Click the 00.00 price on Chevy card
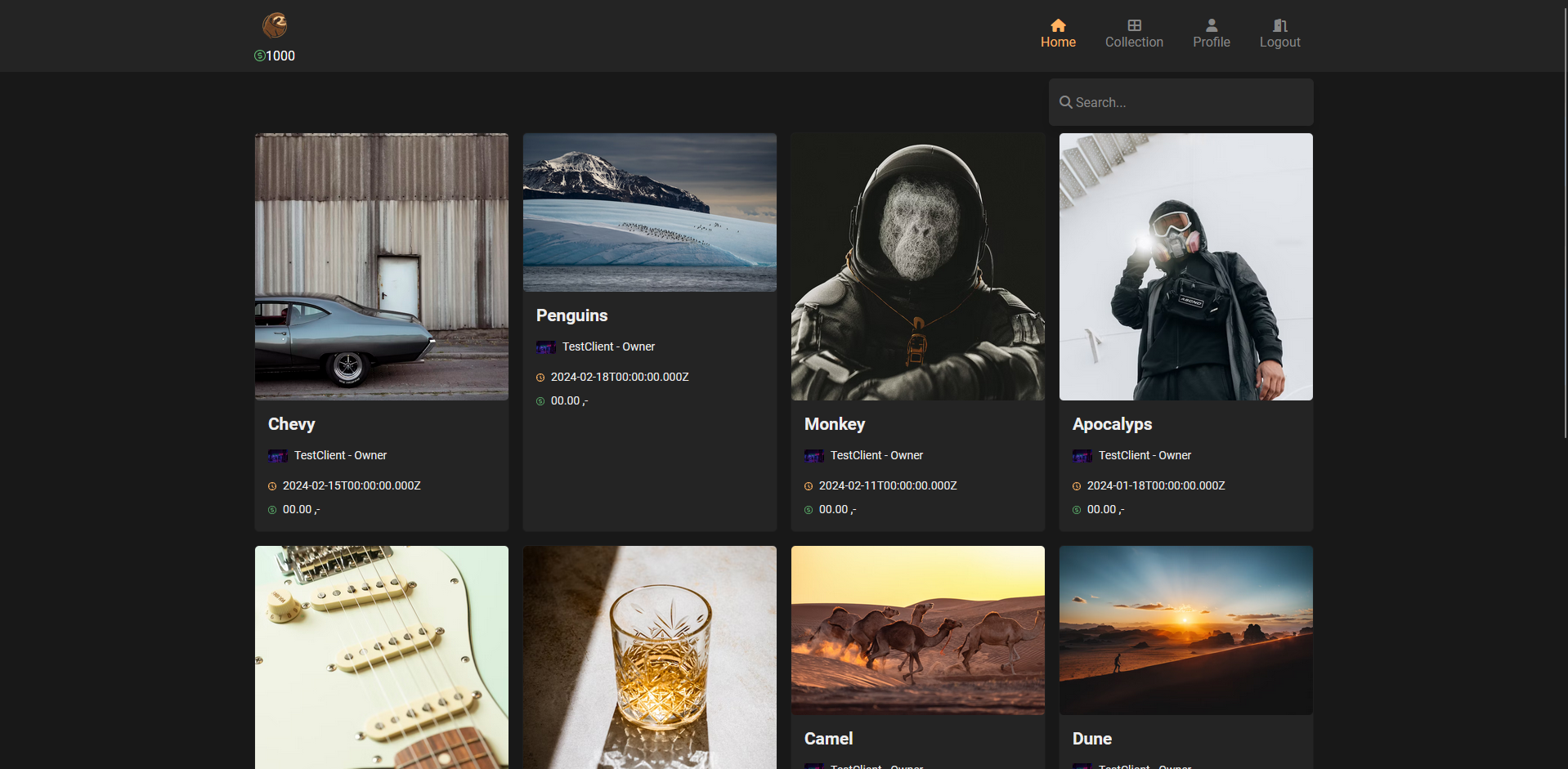This screenshot has width=1568, height=769. click(x=301, y=509)
